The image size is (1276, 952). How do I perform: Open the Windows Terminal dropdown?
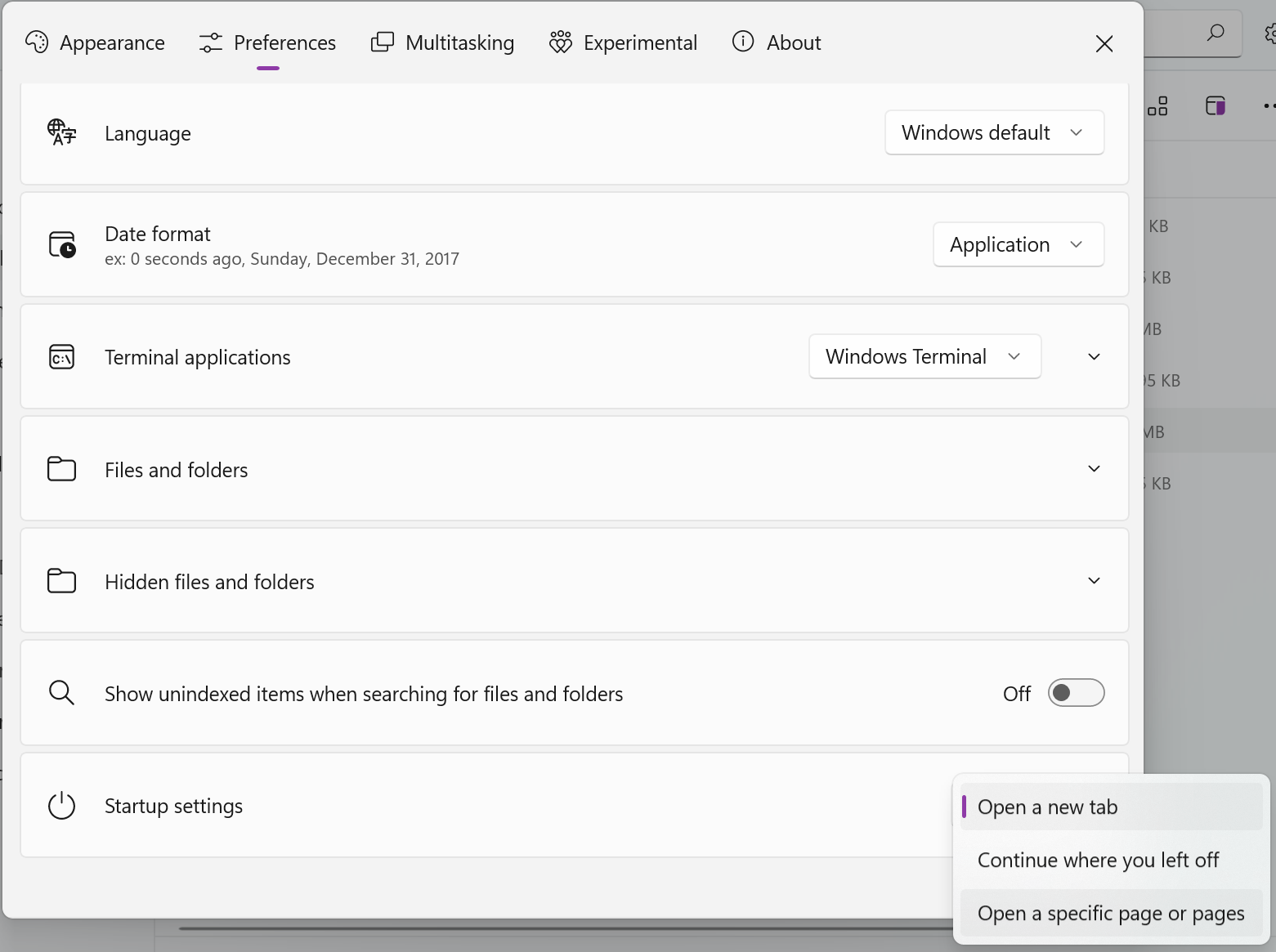[925, 356]
